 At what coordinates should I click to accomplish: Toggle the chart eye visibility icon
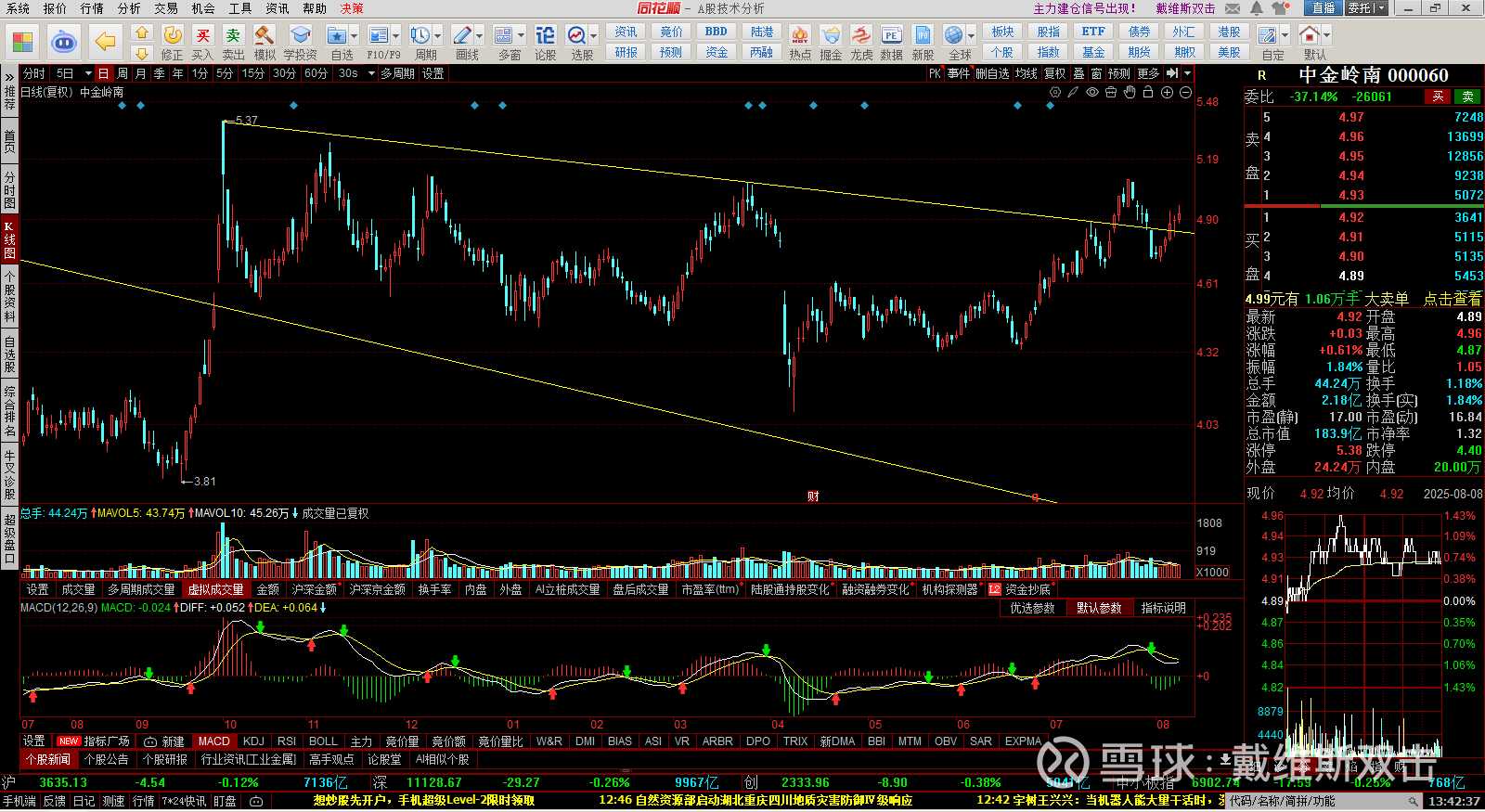pos(1092,92)
